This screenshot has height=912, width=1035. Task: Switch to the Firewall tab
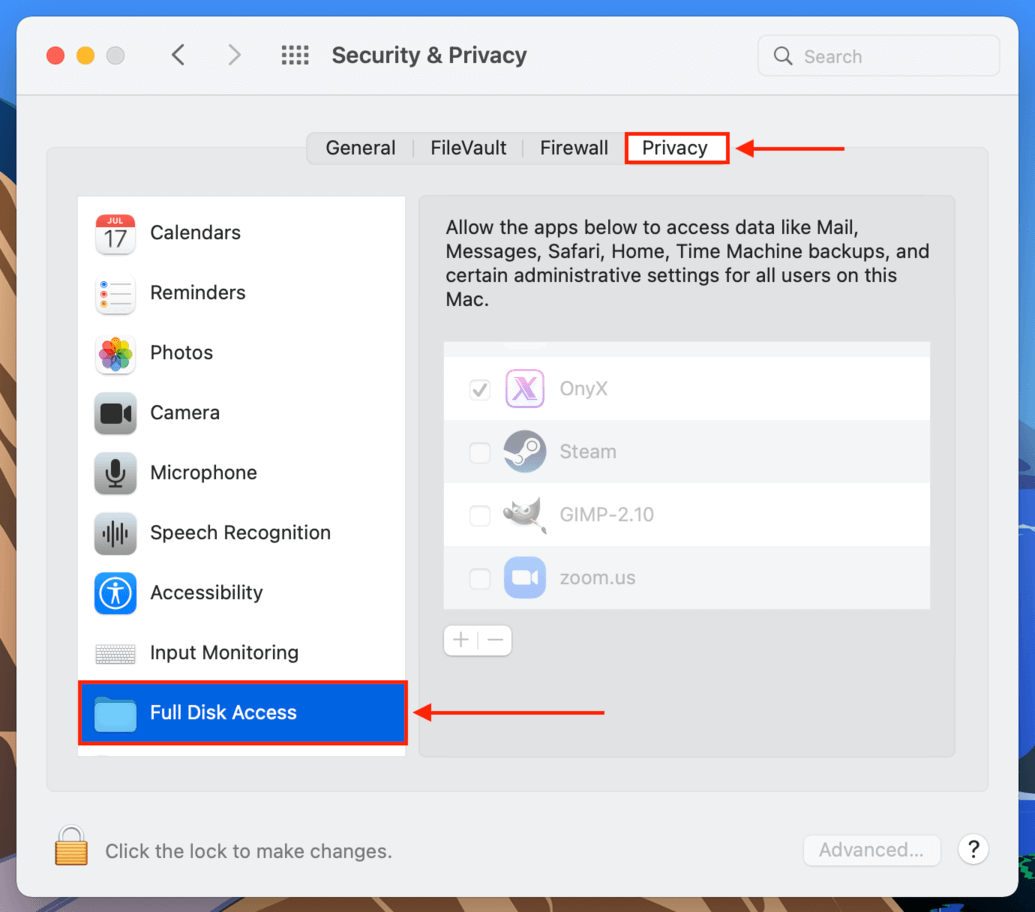[x=574, y=148]
